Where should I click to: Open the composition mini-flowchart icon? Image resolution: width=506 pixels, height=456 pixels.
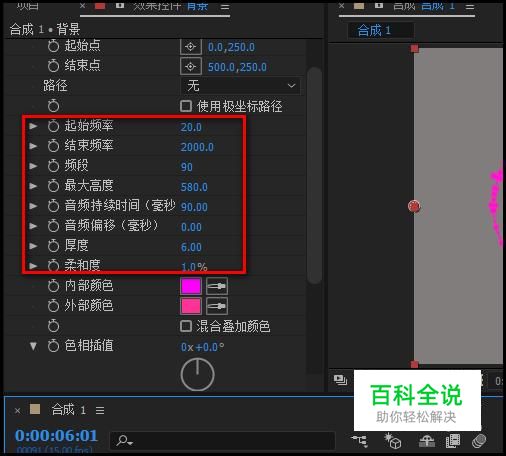click(360, 441)
